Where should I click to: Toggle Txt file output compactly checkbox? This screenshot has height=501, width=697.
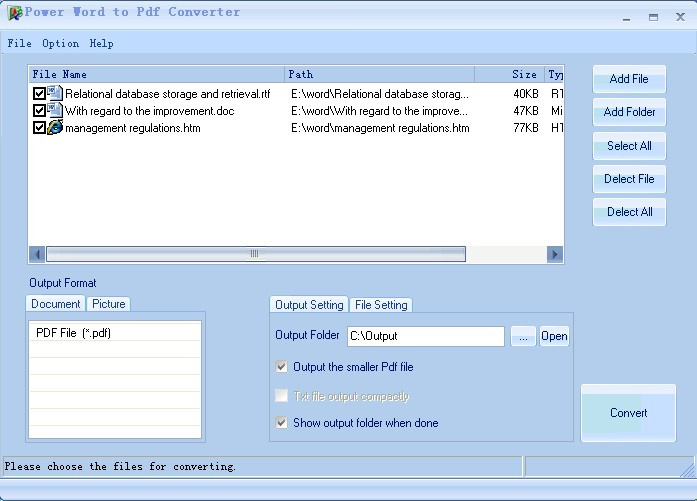(x=281, y=396)
